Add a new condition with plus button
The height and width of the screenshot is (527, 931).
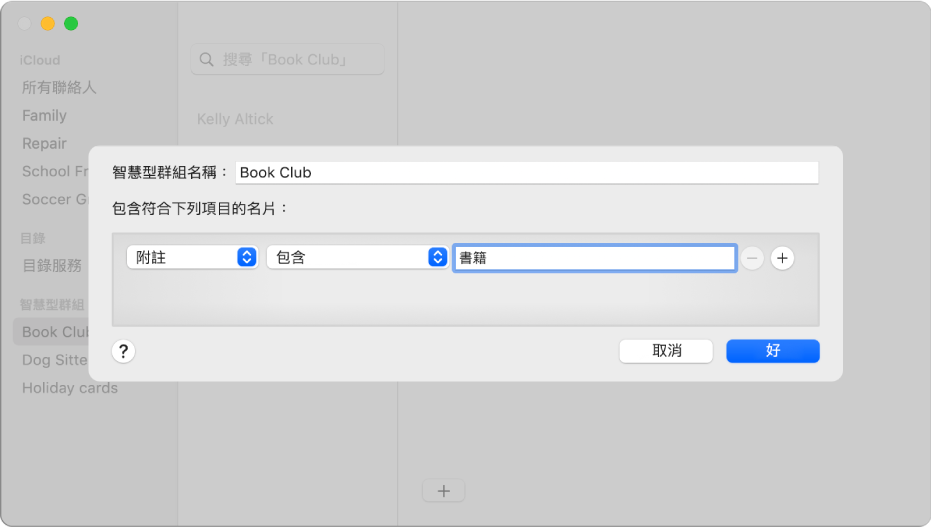click(x=782, y=258)
